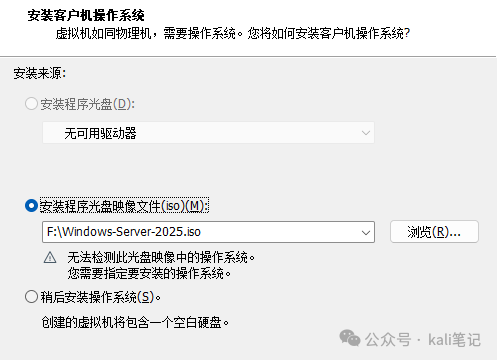Expand the 无可用驱动器 dropdown chevron

[366, 133]
